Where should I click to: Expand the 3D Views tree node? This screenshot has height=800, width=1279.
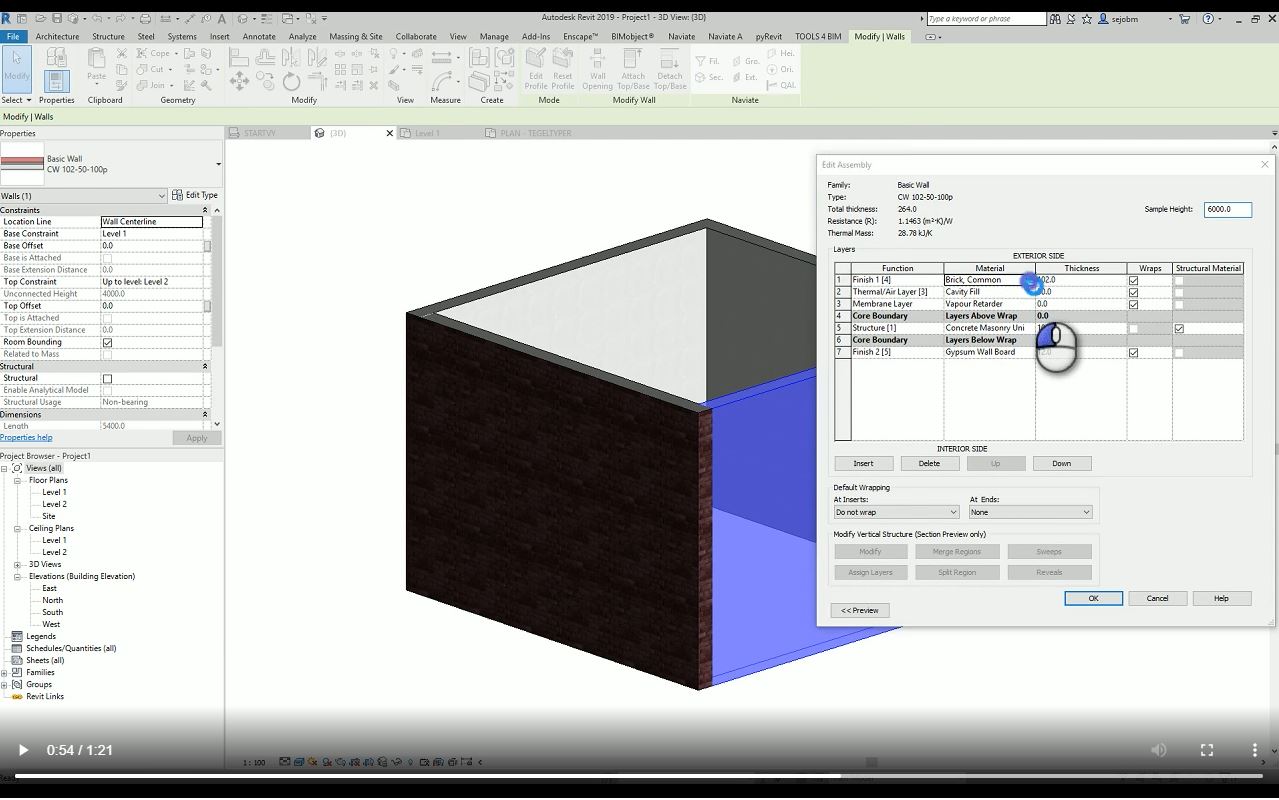click(x=17, y=564)
